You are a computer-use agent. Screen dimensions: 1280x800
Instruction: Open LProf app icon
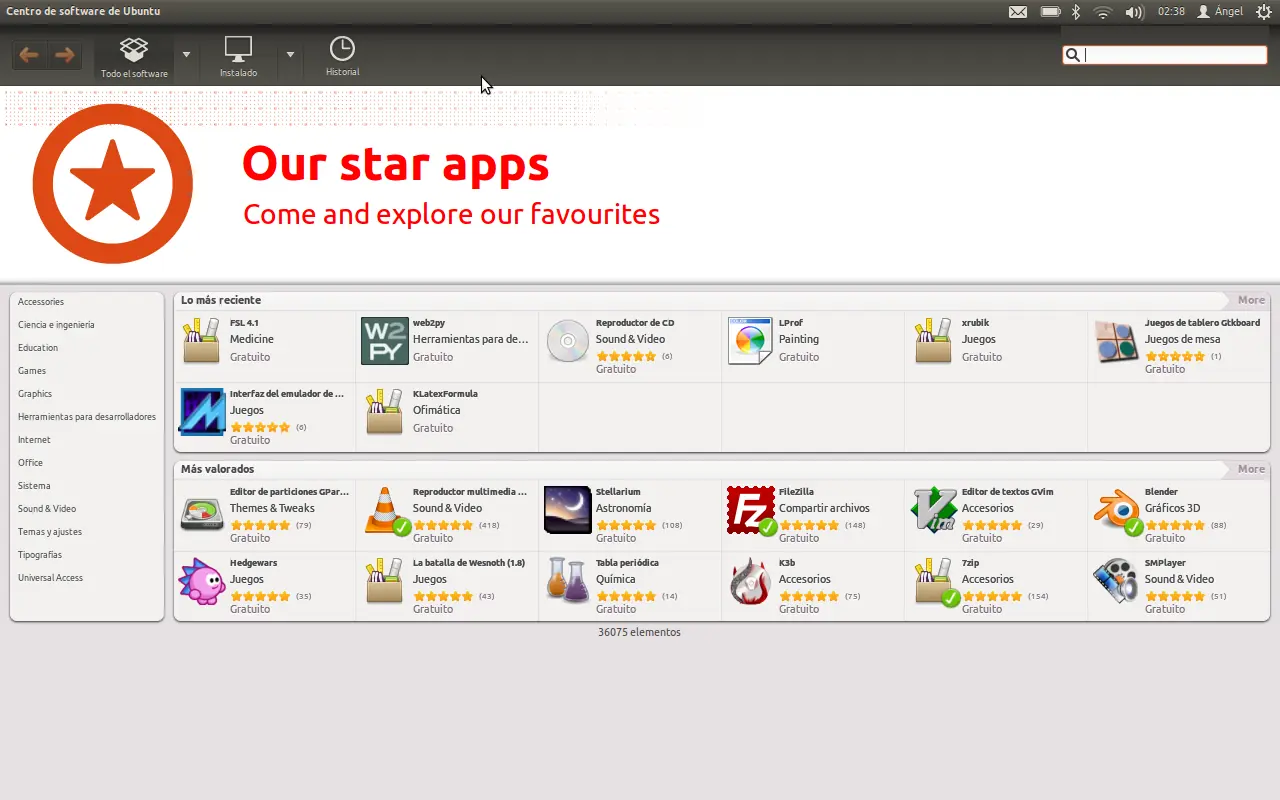(750, 341)
